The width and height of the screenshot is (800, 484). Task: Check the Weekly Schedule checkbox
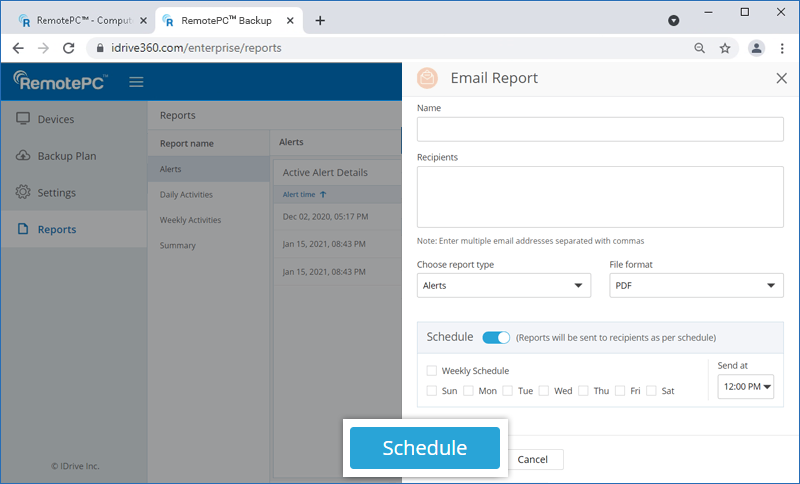click(x=431, y=371)
